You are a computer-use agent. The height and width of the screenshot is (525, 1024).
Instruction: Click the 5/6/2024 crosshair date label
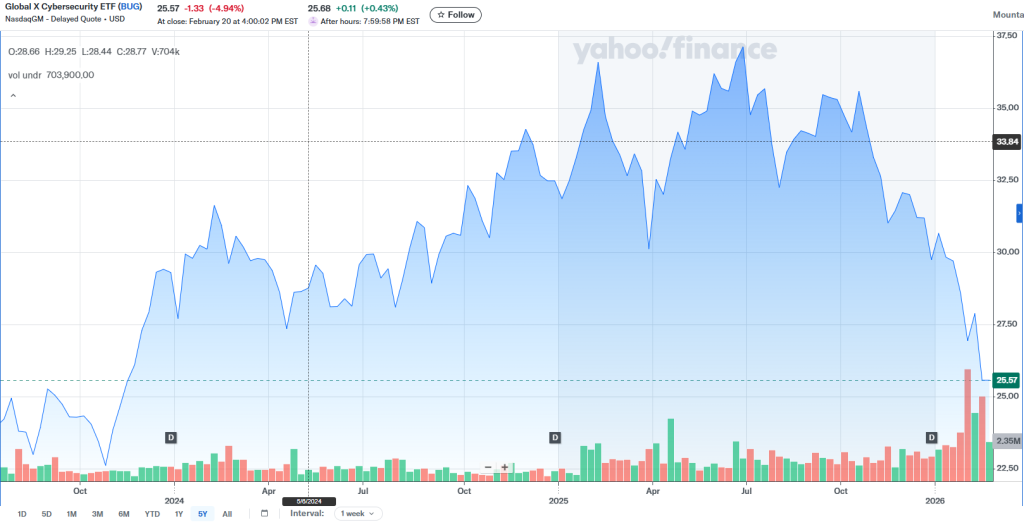tap(308, 501)
